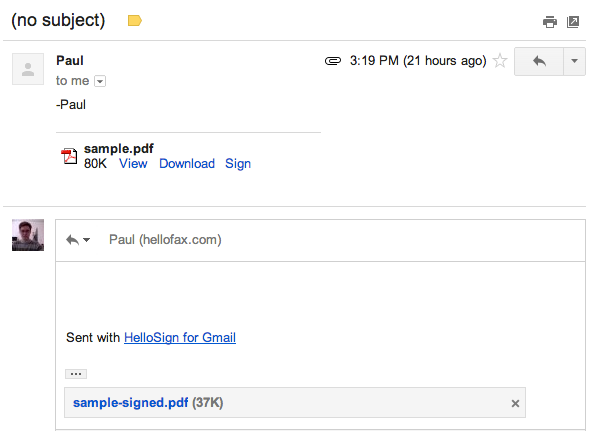The image size is (600, 431).
Task: View the sample.pdf attachment
Action: coord(133,163)
